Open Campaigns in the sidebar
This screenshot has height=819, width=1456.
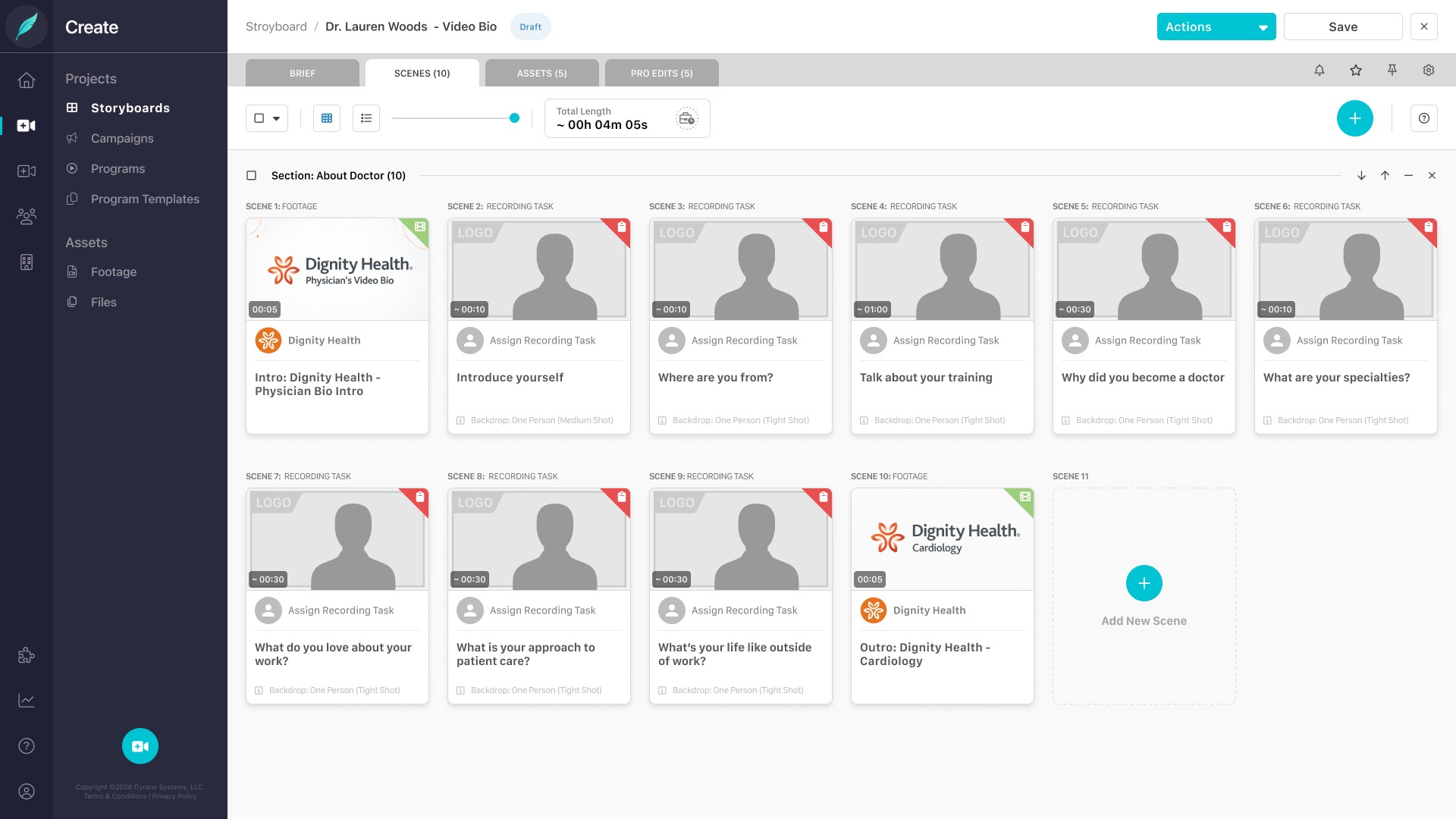pyautogui.click(x=122, y=138)
